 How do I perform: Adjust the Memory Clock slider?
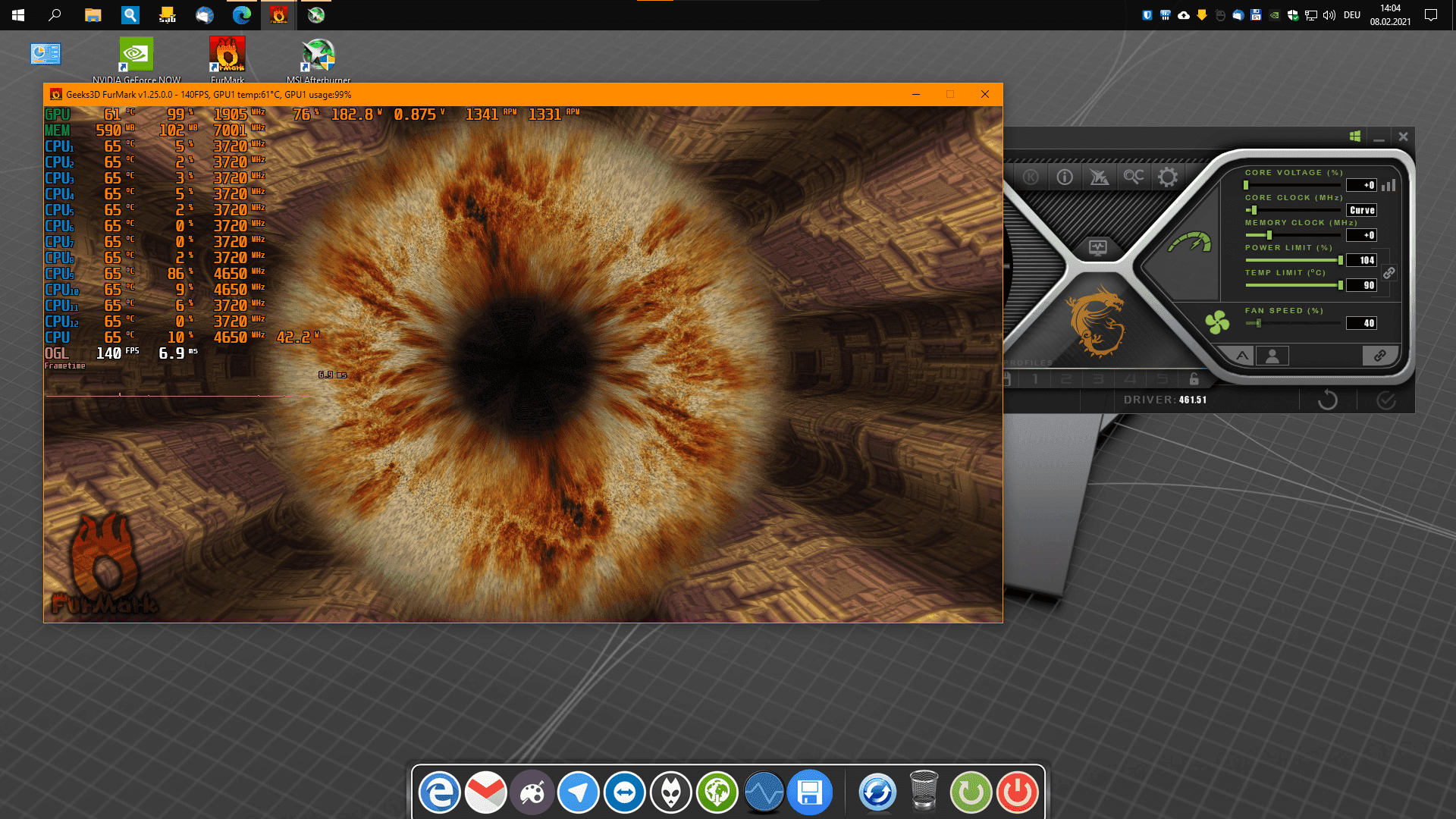click(x=1293, y=235)
